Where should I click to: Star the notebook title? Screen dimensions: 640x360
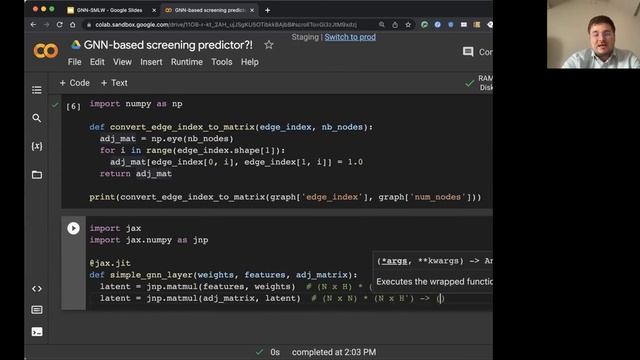(269, 45)
